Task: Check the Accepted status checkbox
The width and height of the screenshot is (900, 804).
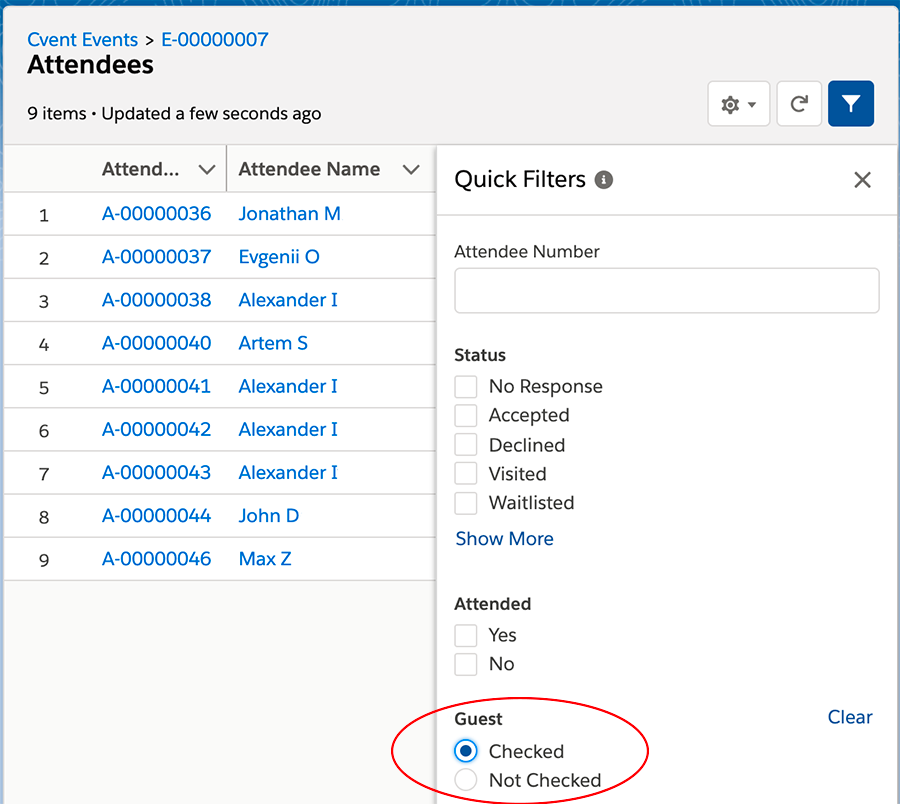Action: (466, 416)
